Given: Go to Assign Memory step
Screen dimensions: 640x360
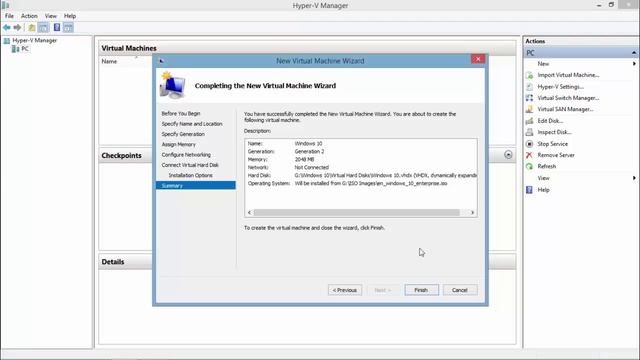Looking at the screenshot, I should (x=178, y=144).
